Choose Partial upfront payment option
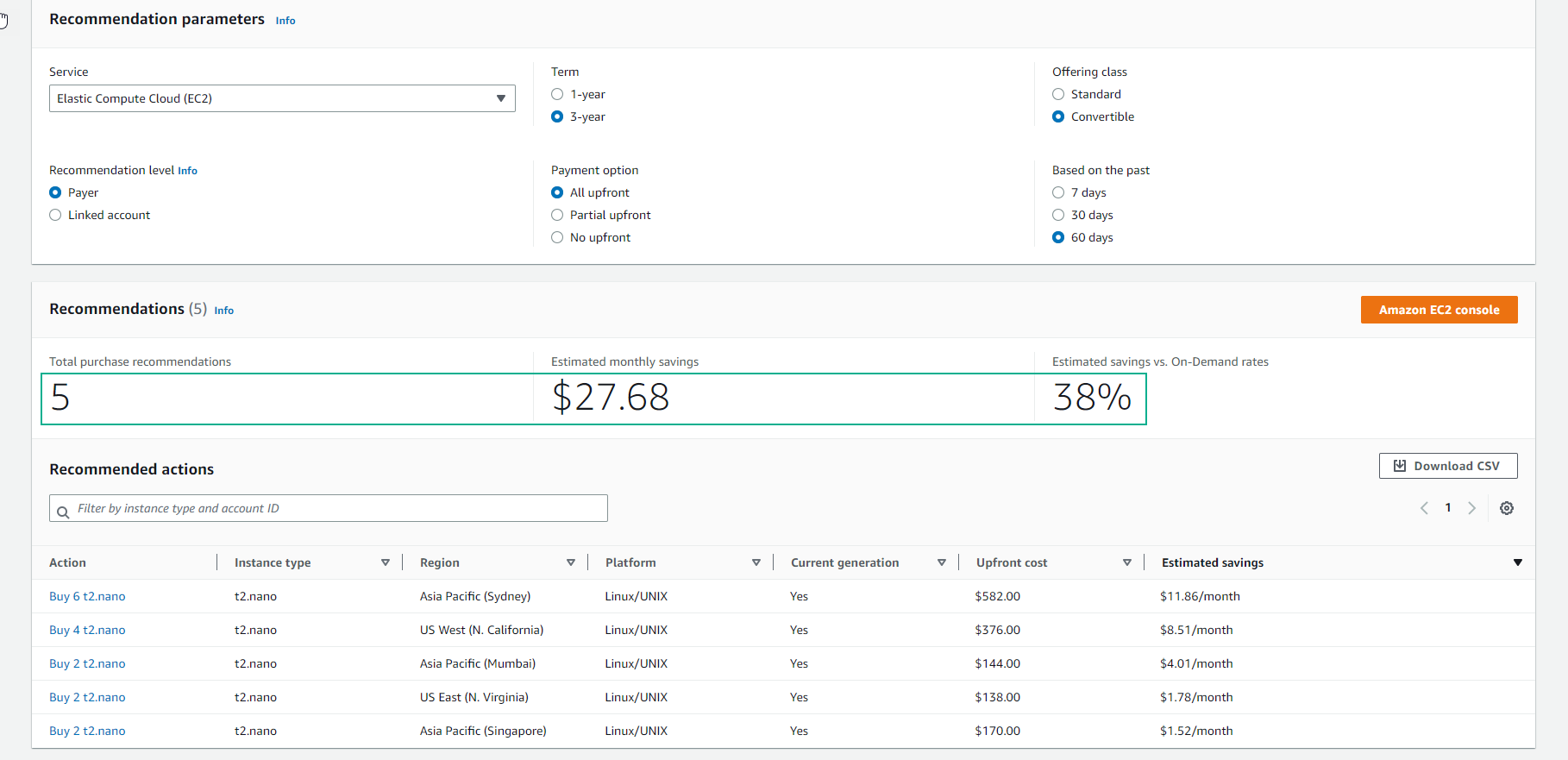Screen dimensions: 1568x760 tap(557, 215)
